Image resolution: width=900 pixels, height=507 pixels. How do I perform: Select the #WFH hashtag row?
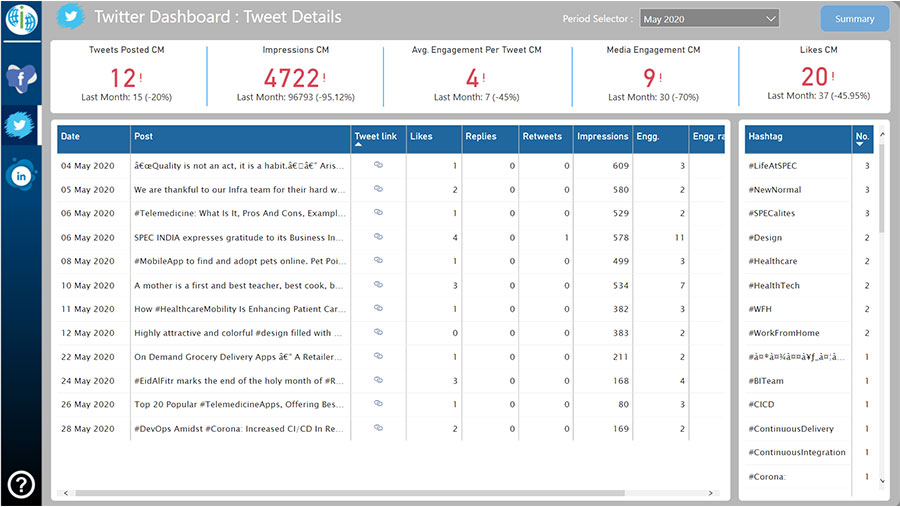click(809, 309)
